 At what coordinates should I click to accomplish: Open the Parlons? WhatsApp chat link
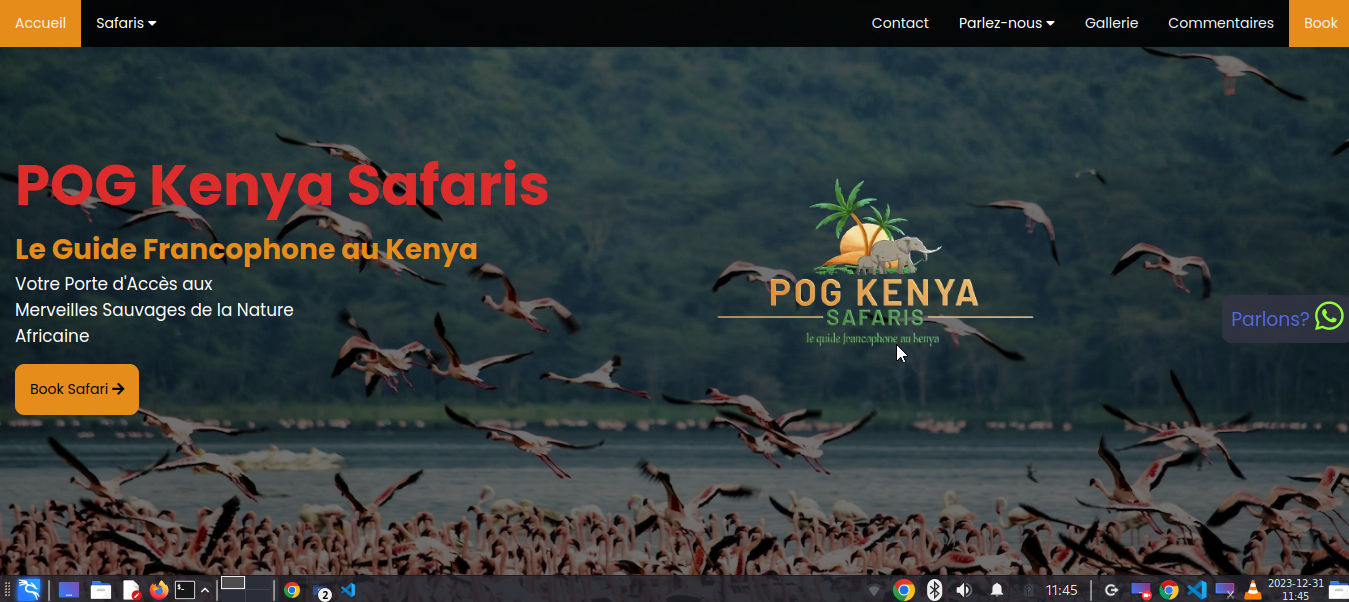(1286, 319)
